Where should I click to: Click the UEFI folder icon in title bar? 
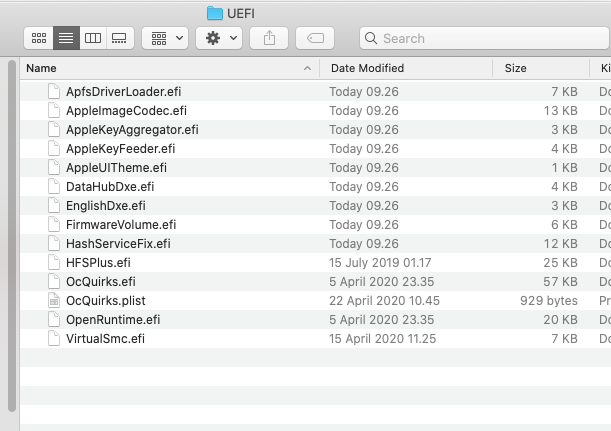point(214,13)
